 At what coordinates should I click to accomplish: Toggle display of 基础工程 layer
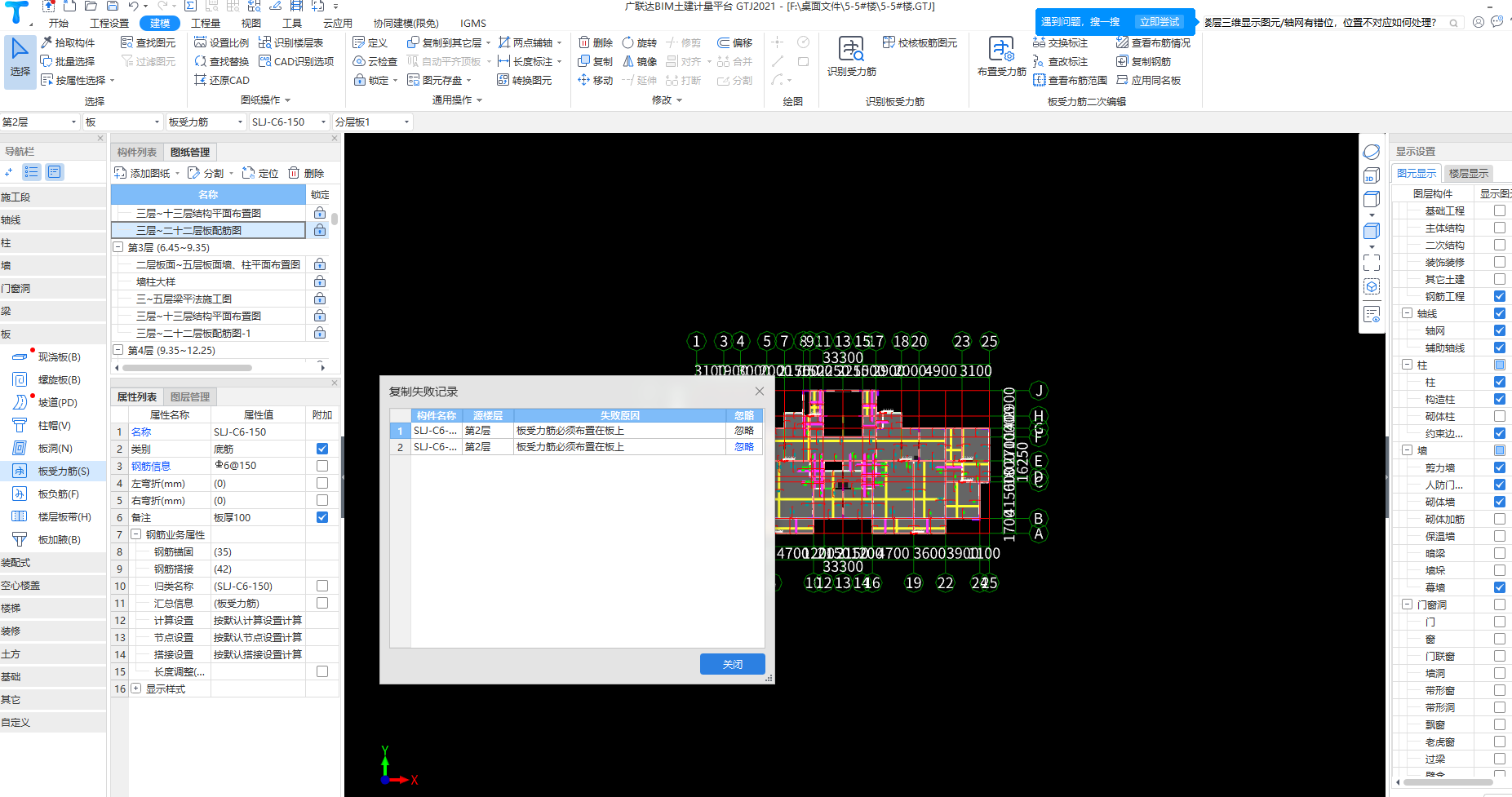point(1500,210)
